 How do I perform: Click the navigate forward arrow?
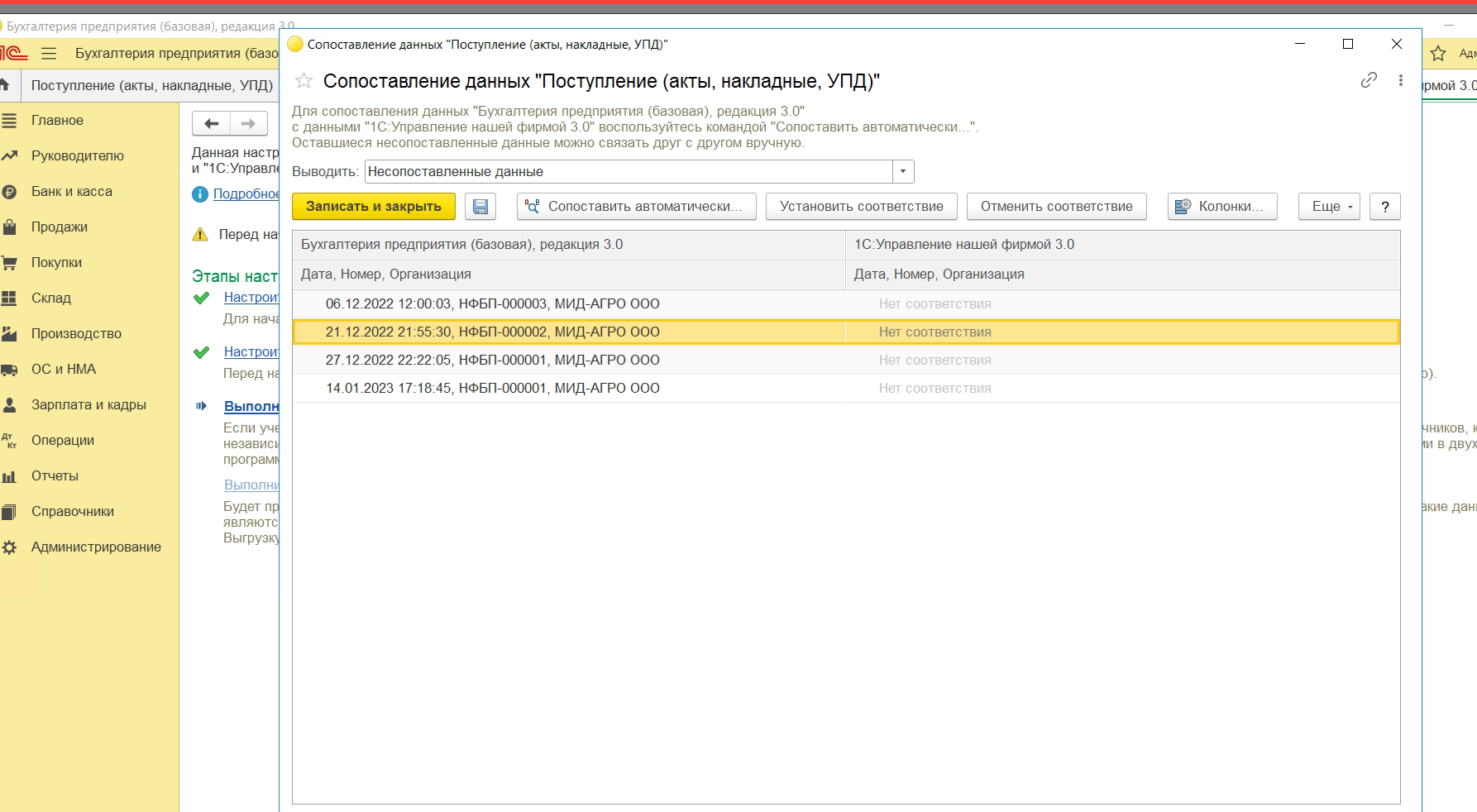click(x=248, y=124)
